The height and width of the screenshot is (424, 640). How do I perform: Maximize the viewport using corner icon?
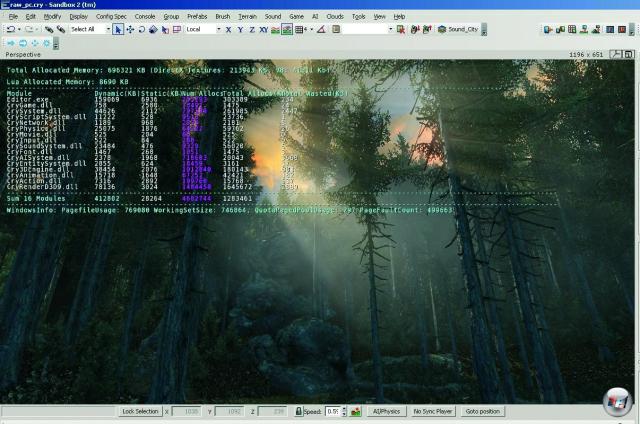coord(629,54)
